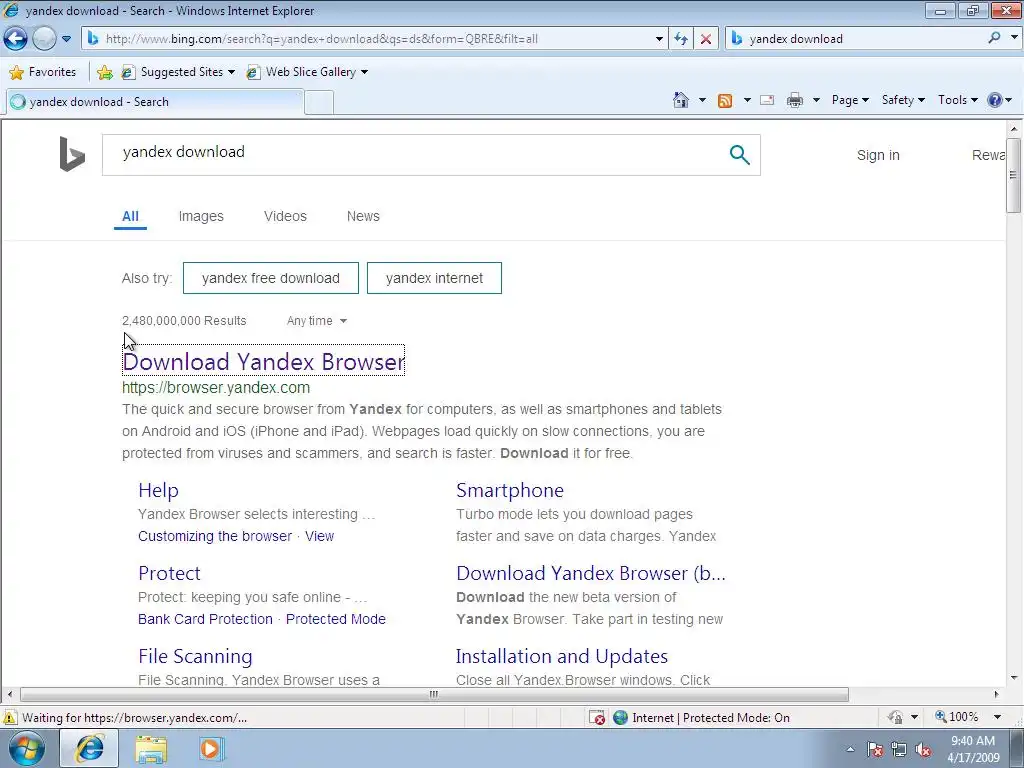Click the View link under Help
The height and width of the screenshot is (768, 1024).
(319, 536)
